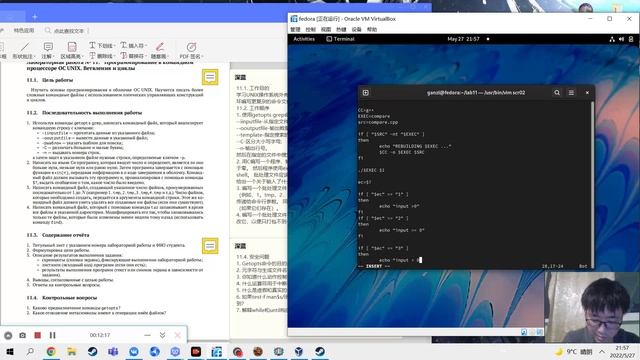Add a new tab in the PDF reader

pyautogui.click(x=35, y=17)
